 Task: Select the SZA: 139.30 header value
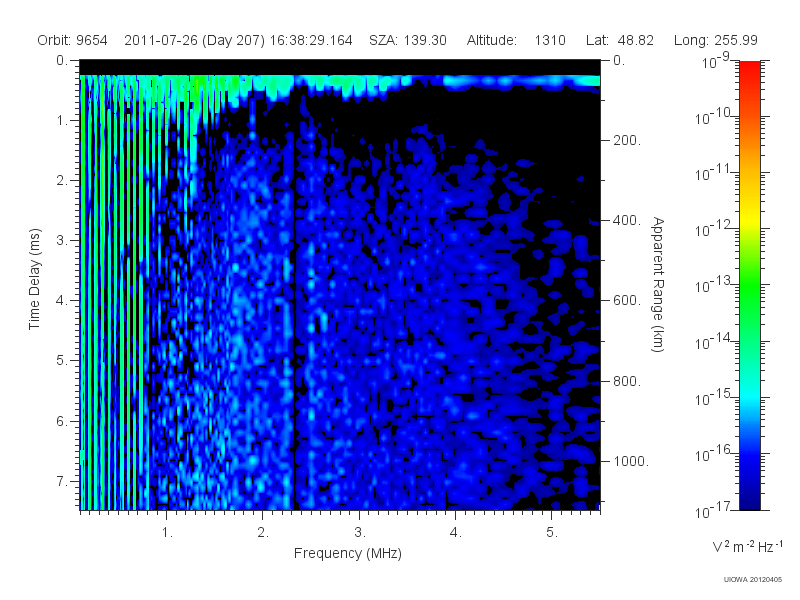pos(408,40)
